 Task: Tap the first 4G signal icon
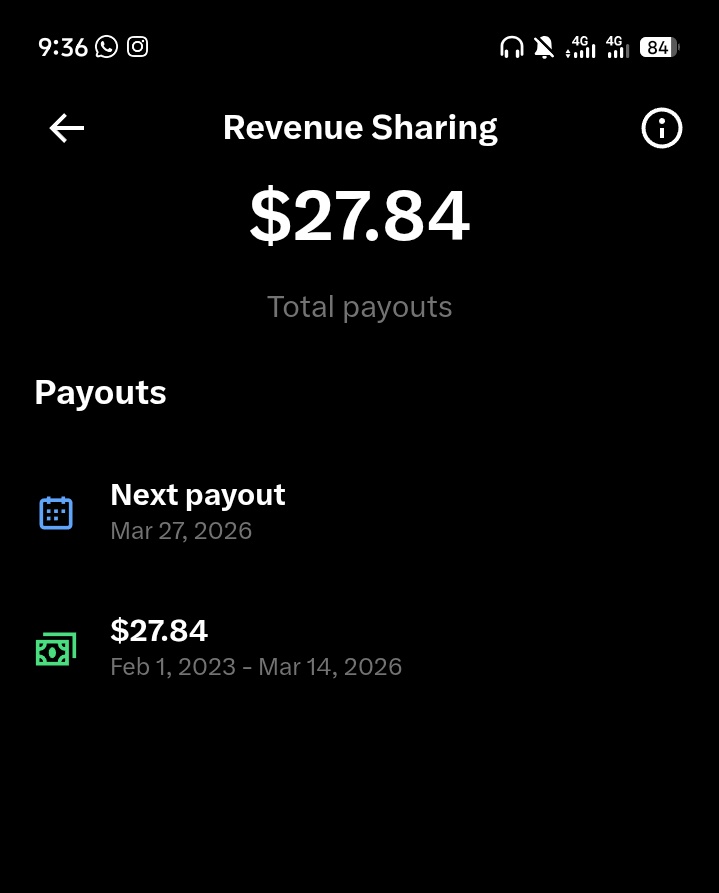click(x=580, y=47)
